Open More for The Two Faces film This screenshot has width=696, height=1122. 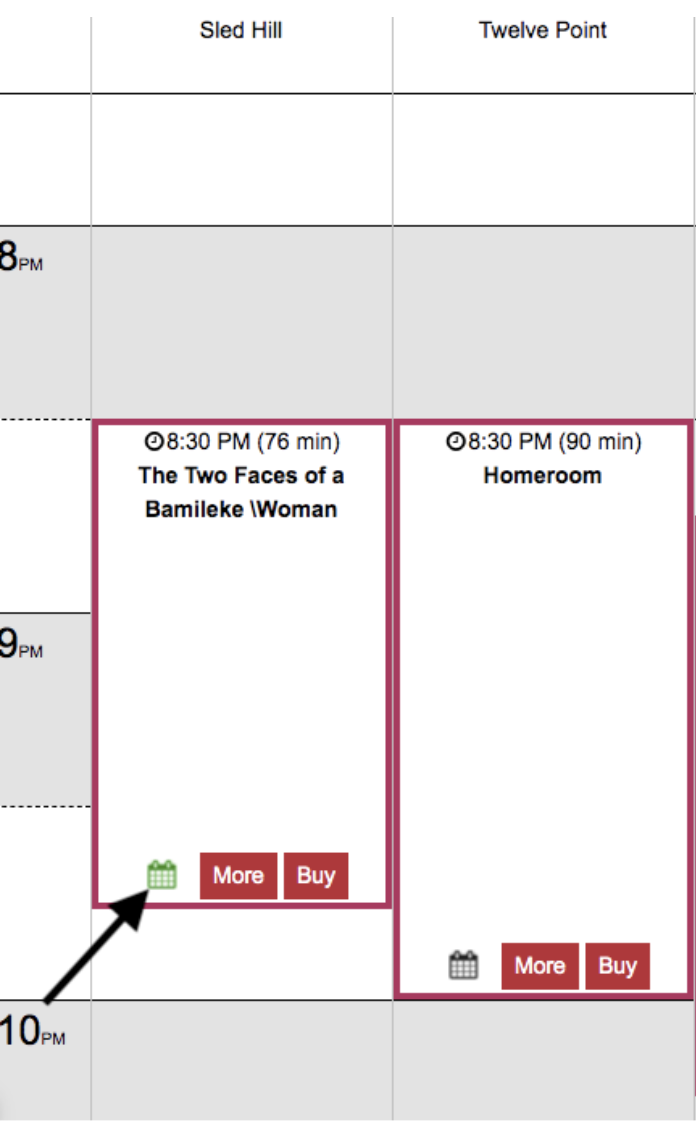click(x=238, y=875)
